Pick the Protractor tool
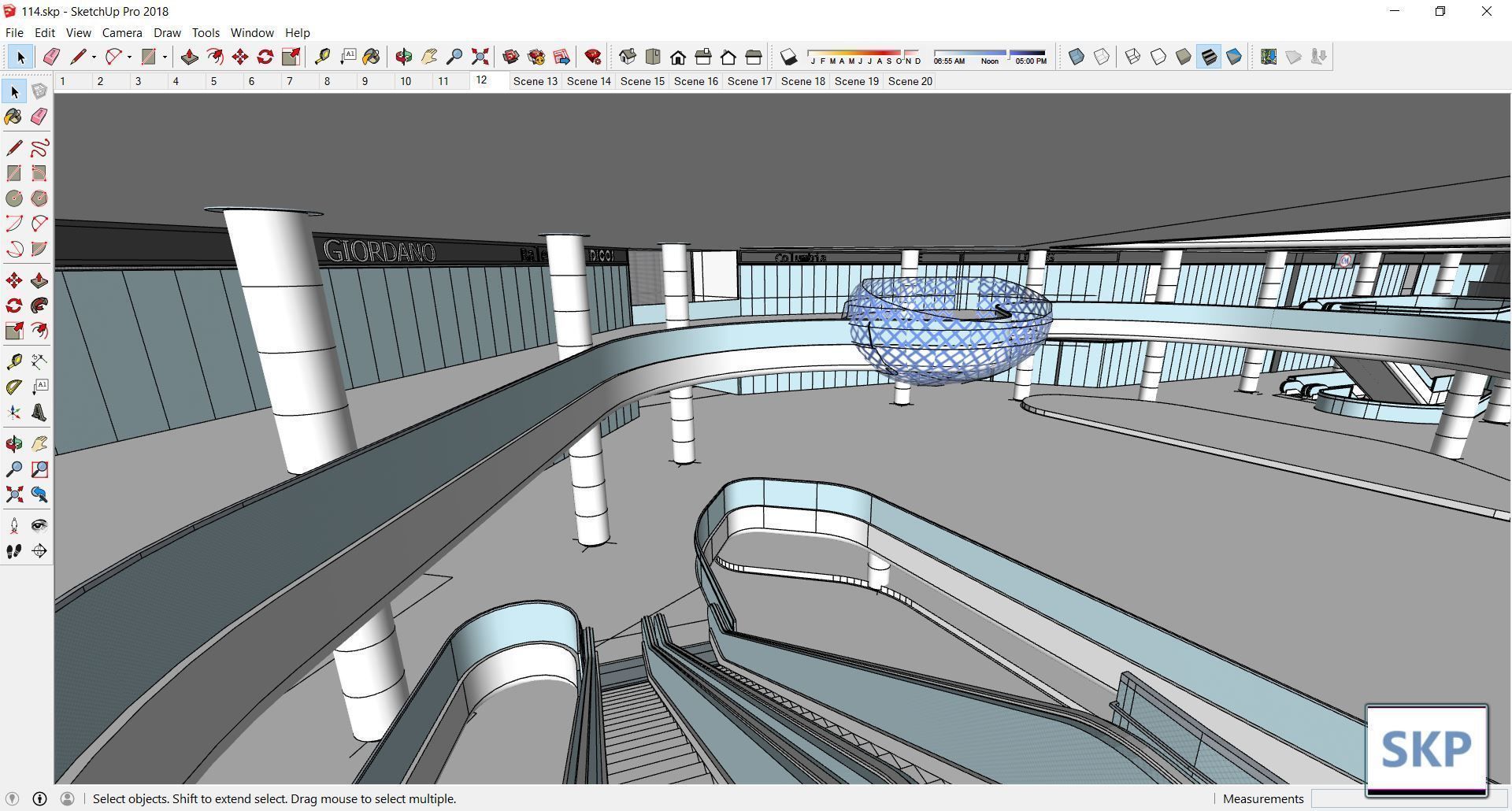Image resolution: width=1512 pixels, height=811 pixels. pos(14,387)
